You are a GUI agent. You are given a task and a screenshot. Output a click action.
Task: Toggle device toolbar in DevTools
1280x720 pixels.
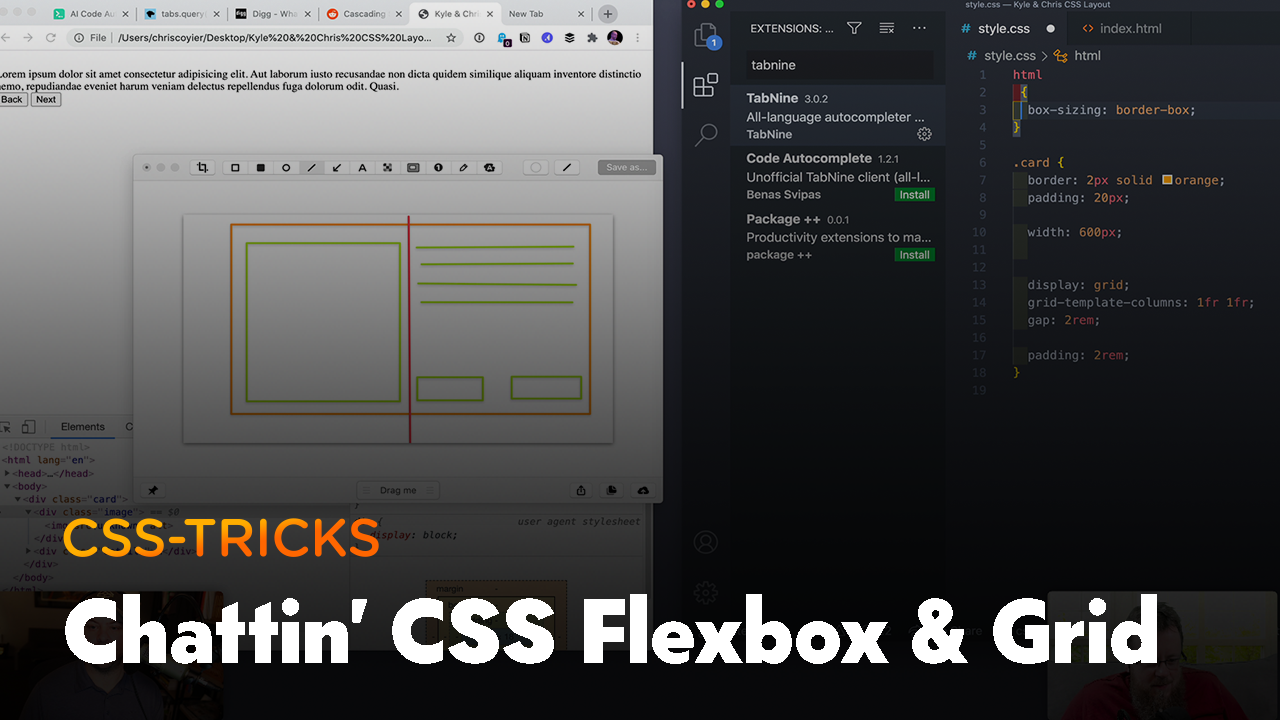(29, 427)
